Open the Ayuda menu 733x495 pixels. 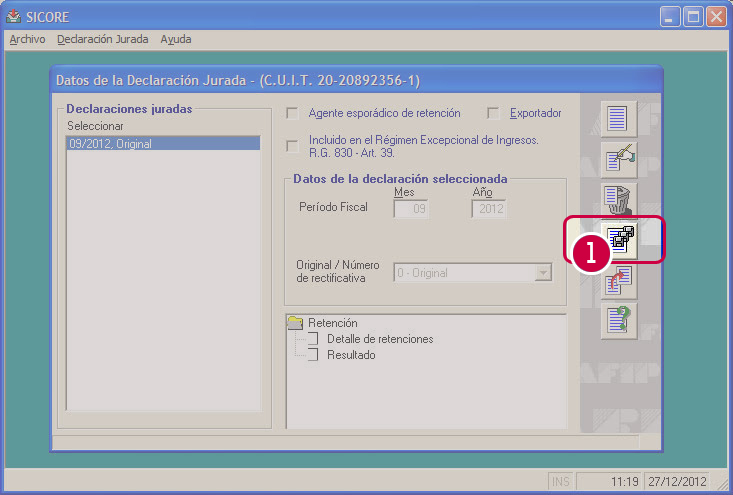click(176, 39)
